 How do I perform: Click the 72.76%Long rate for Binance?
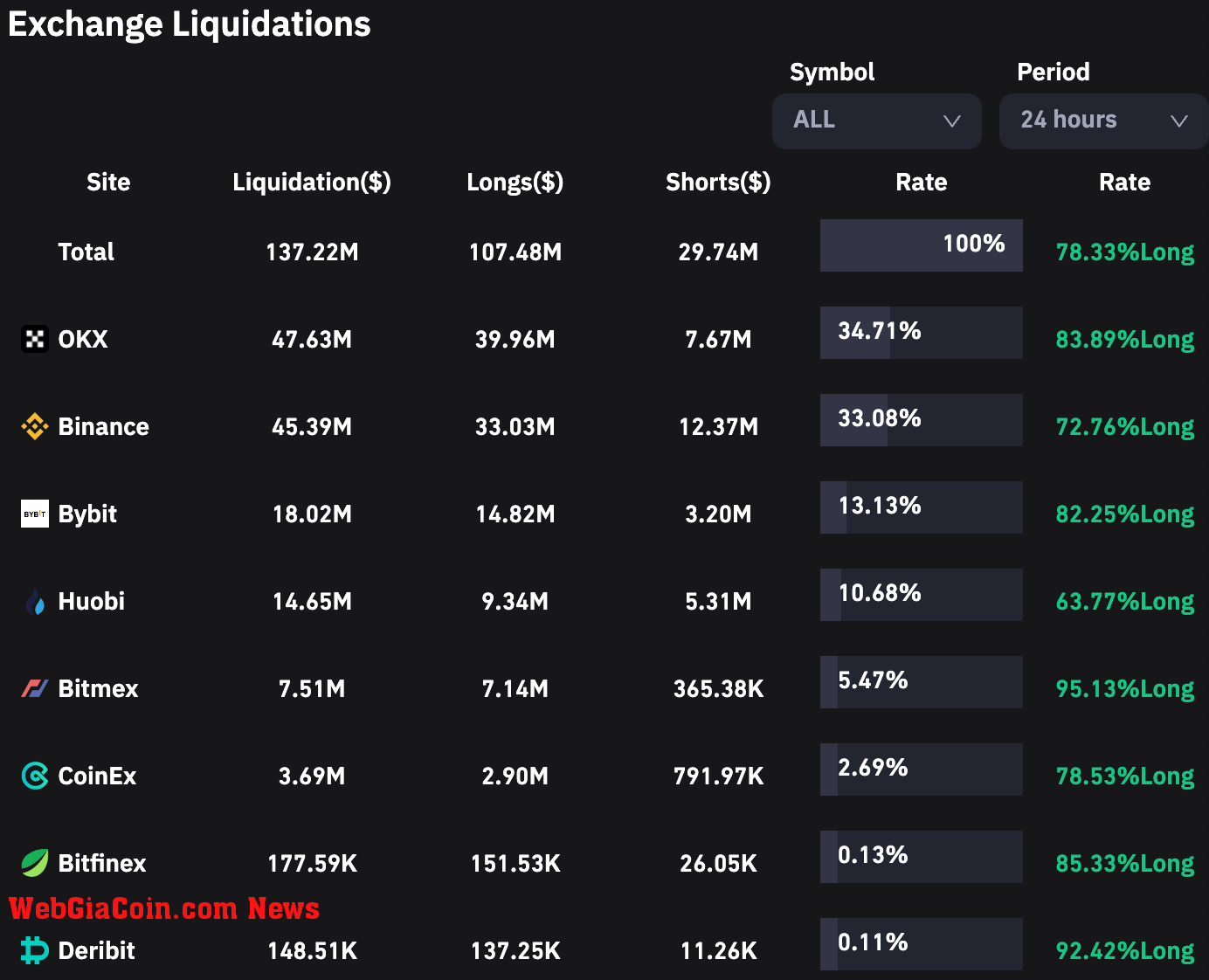(1125, 427)
